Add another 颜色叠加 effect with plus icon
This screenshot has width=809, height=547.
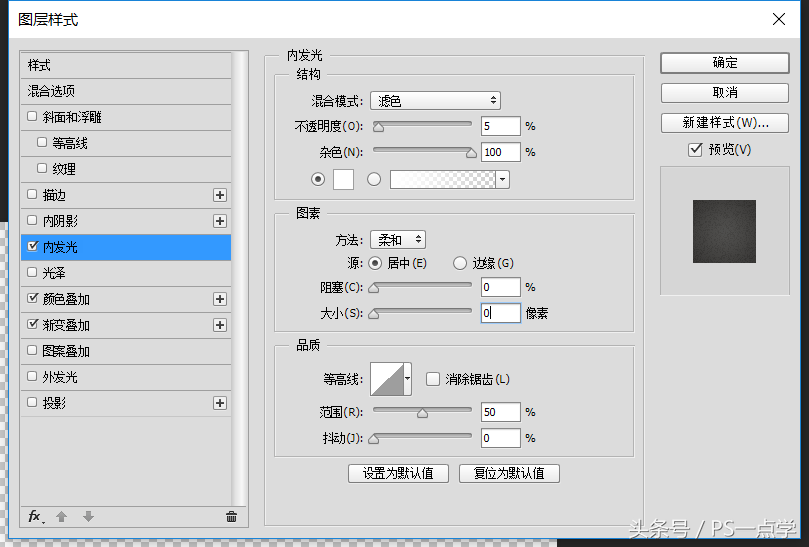220,299
